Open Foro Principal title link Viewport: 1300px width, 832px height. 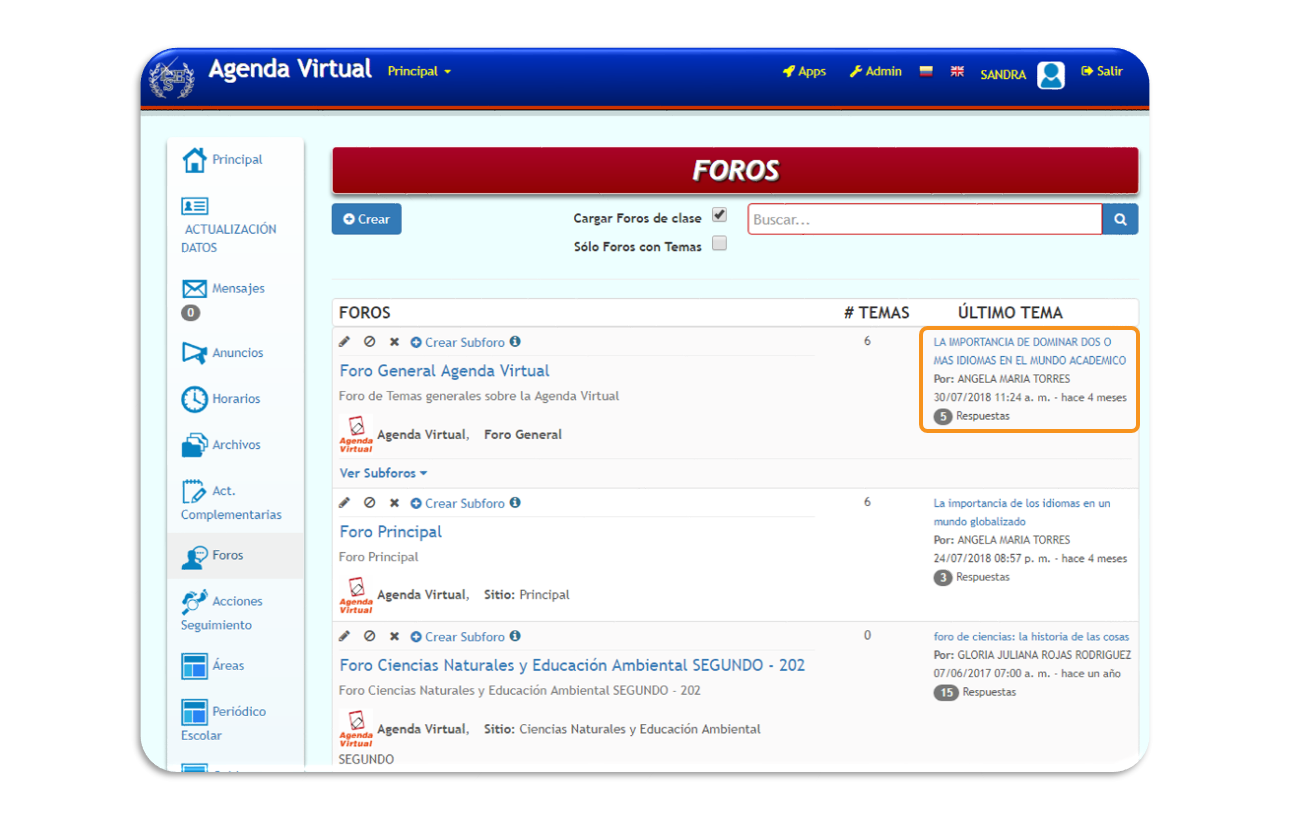[391, 532]
